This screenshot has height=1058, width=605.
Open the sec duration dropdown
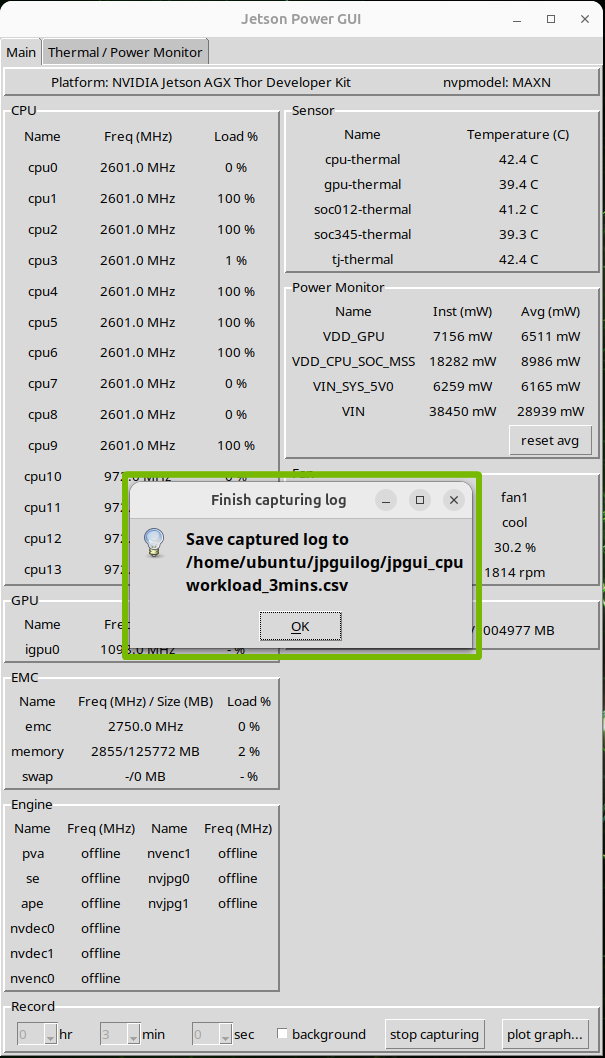[x=225, y=1035]
